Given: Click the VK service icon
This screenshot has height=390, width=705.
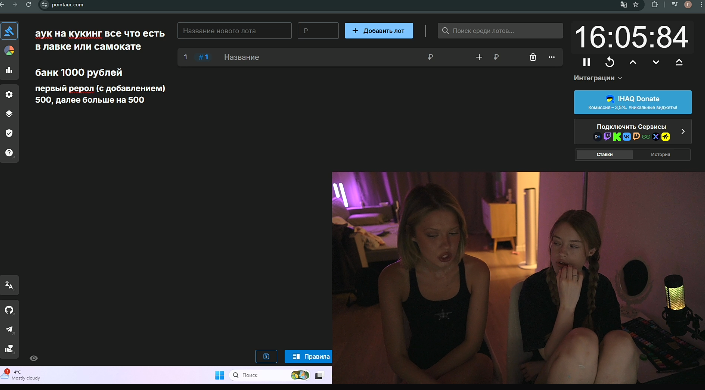Looking at the screenshot, I should point(627,136).
